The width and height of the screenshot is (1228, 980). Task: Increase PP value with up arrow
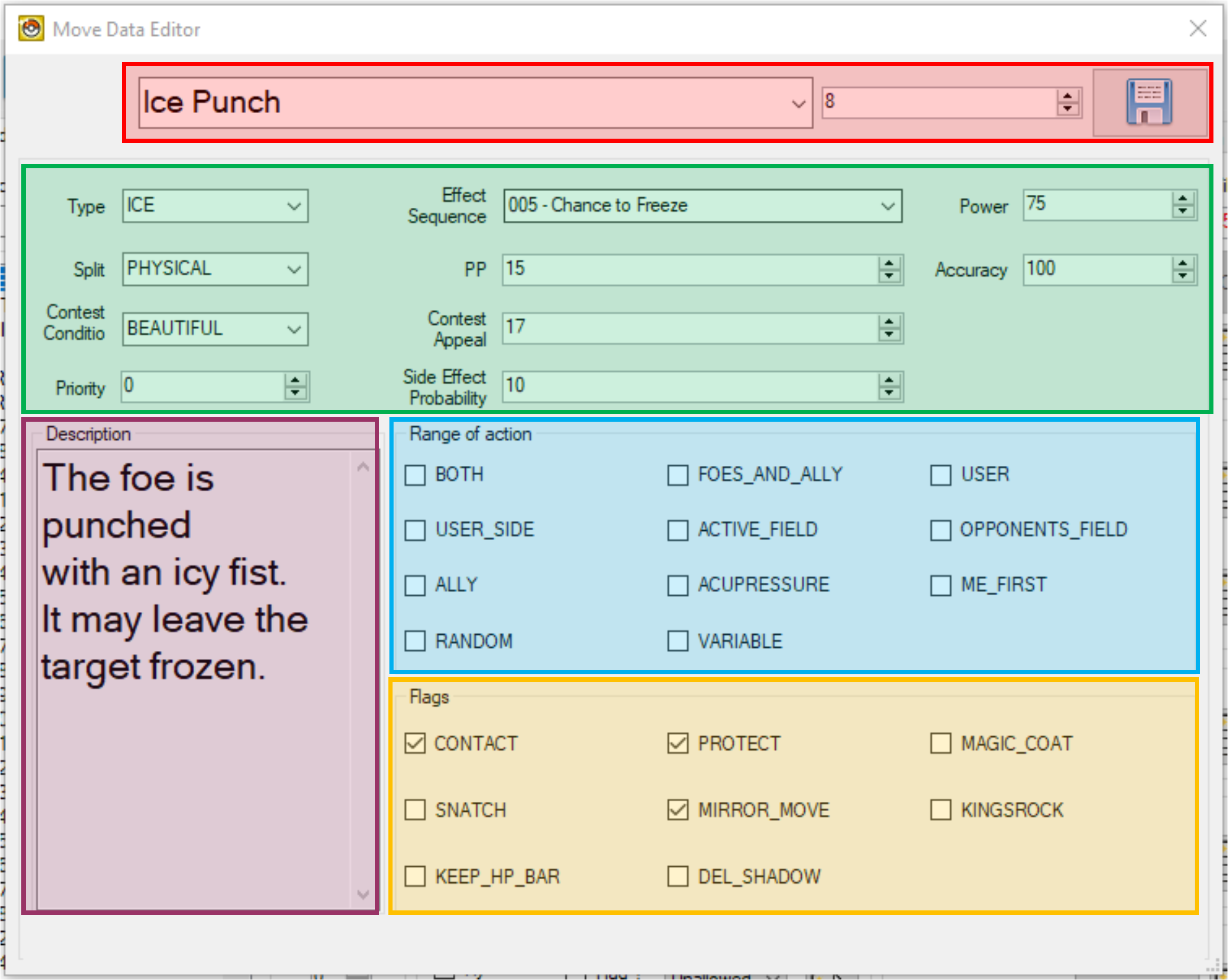888,264
